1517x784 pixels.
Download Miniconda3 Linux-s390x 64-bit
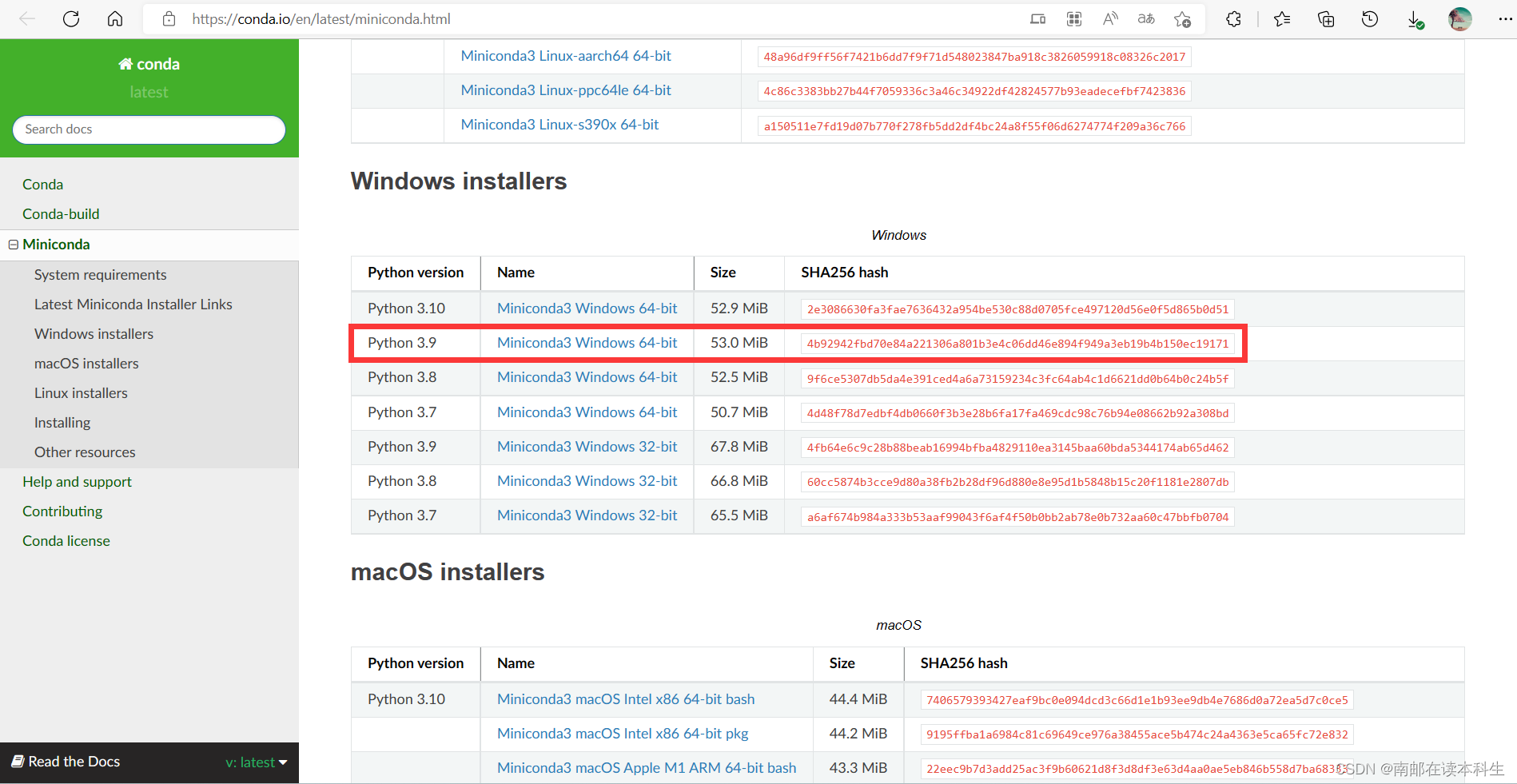(x=559, y=125)
